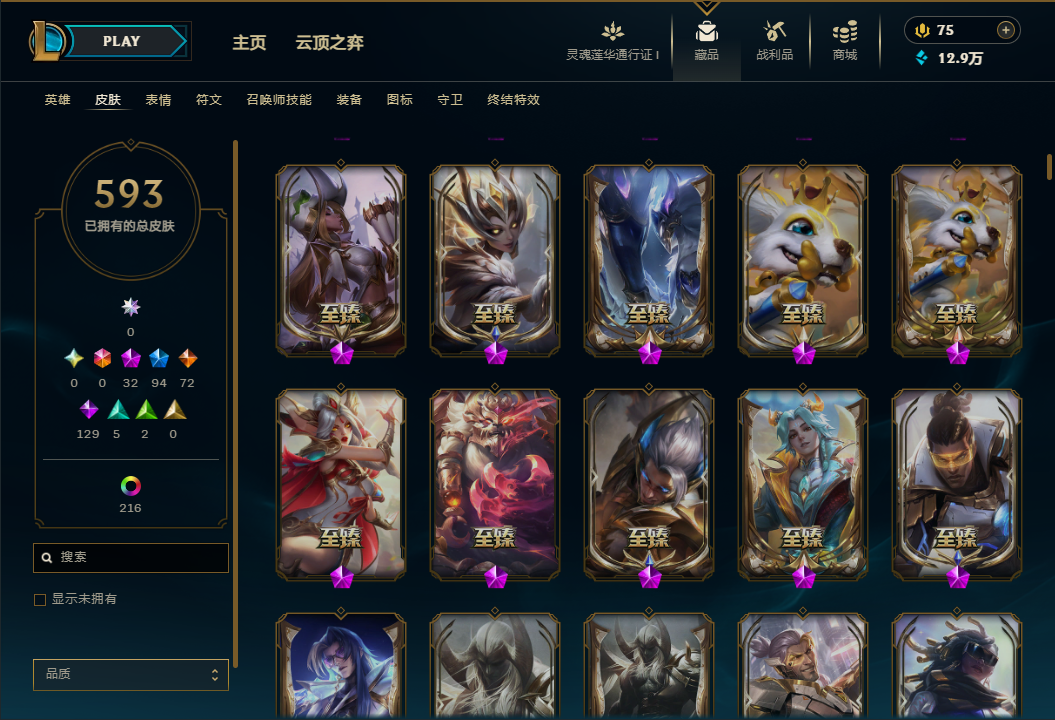The height and width of the screenshot is (720, 1055).
Task: Click the 主页 home link
Action: (250, 42)
